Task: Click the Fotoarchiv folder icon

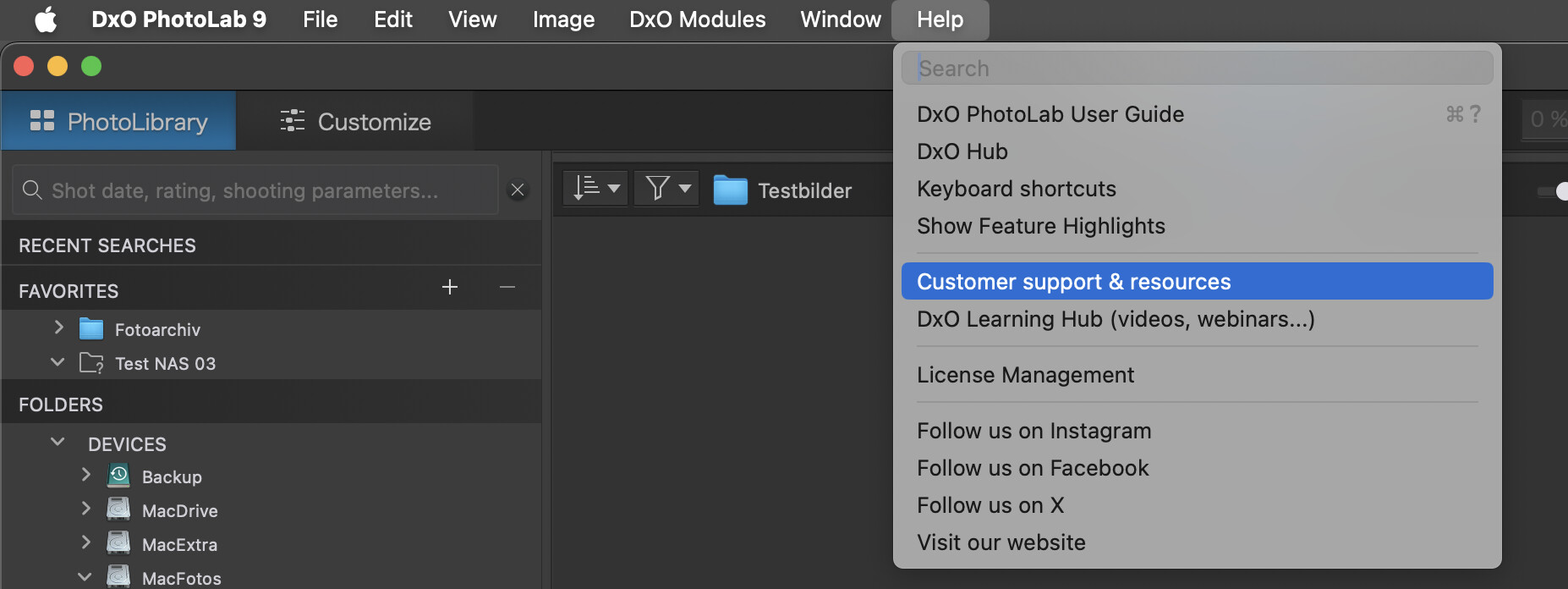Action: (x=91, y=328)
